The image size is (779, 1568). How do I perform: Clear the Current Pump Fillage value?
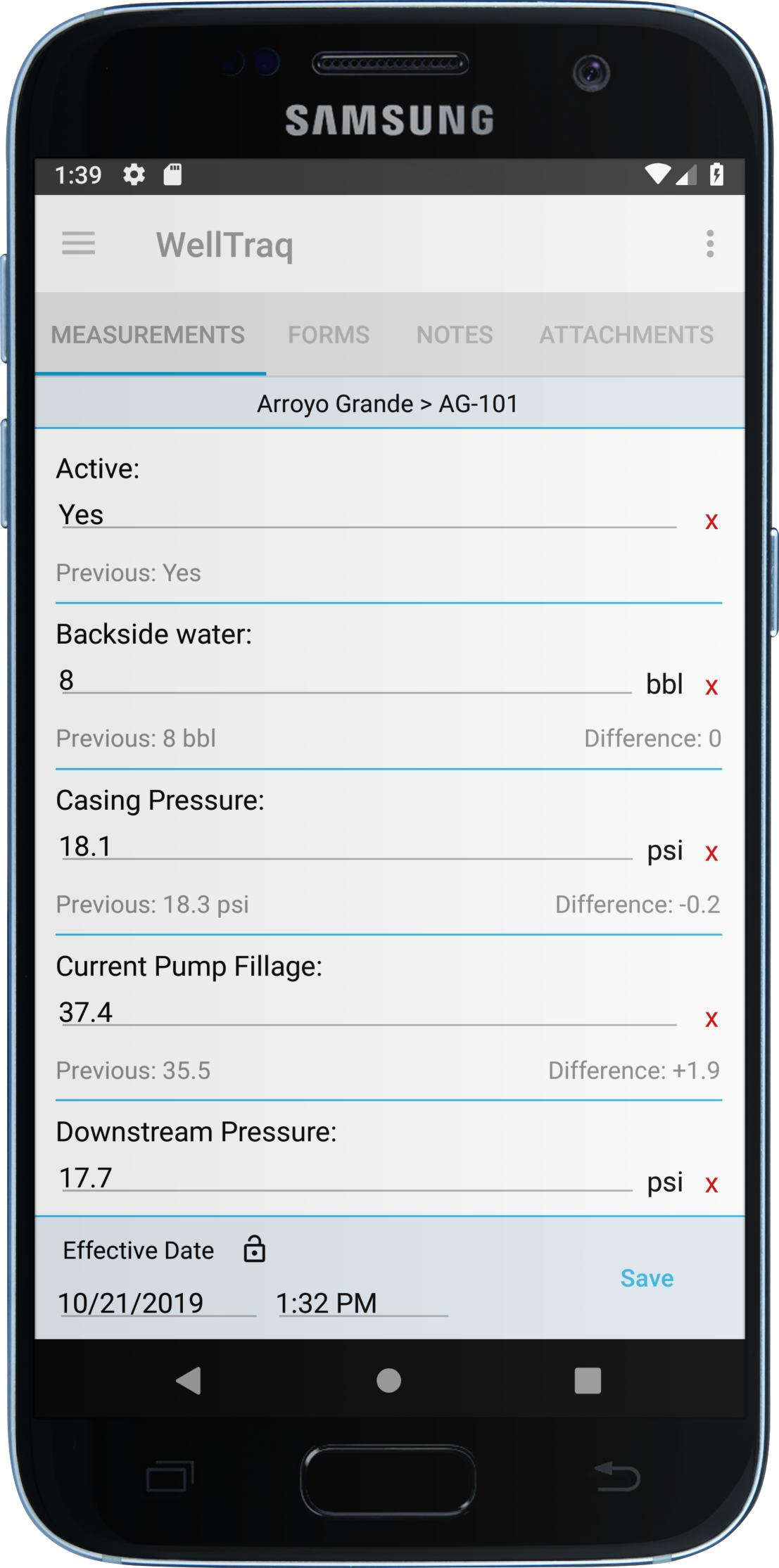tap(711, 1019)
